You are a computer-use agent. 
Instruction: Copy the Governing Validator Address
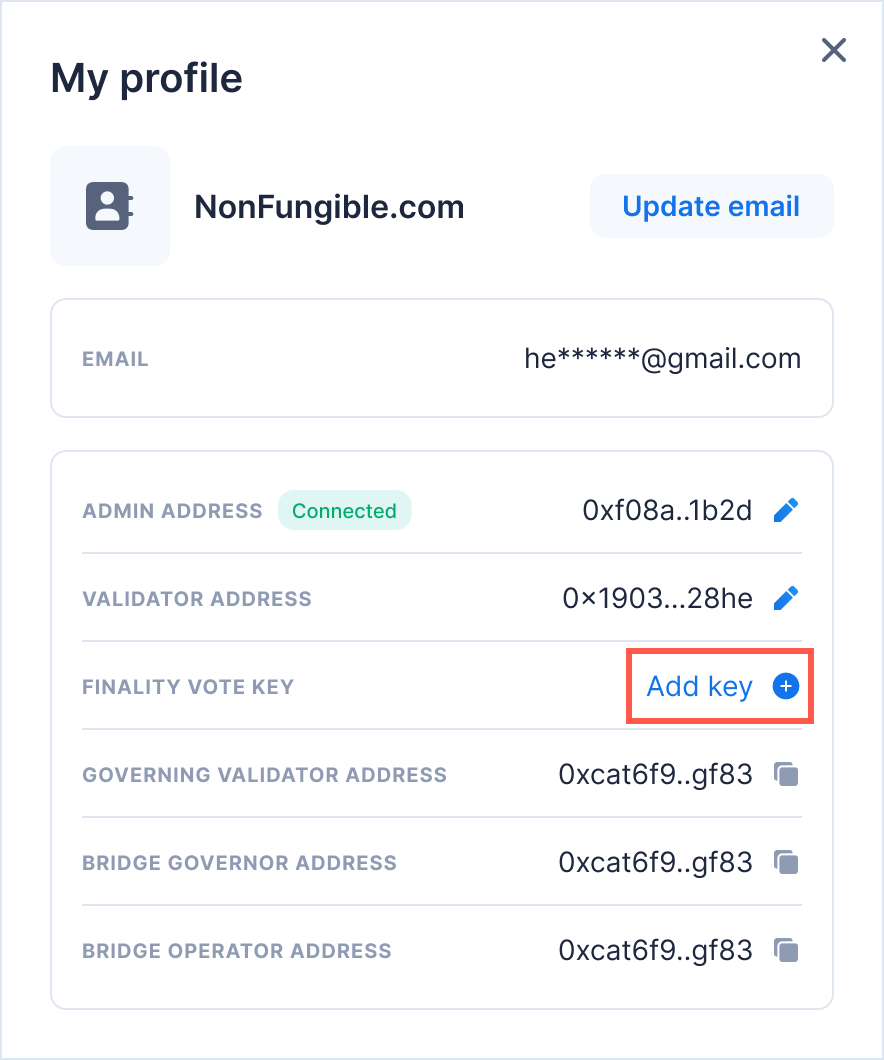(x=787, y=775)
